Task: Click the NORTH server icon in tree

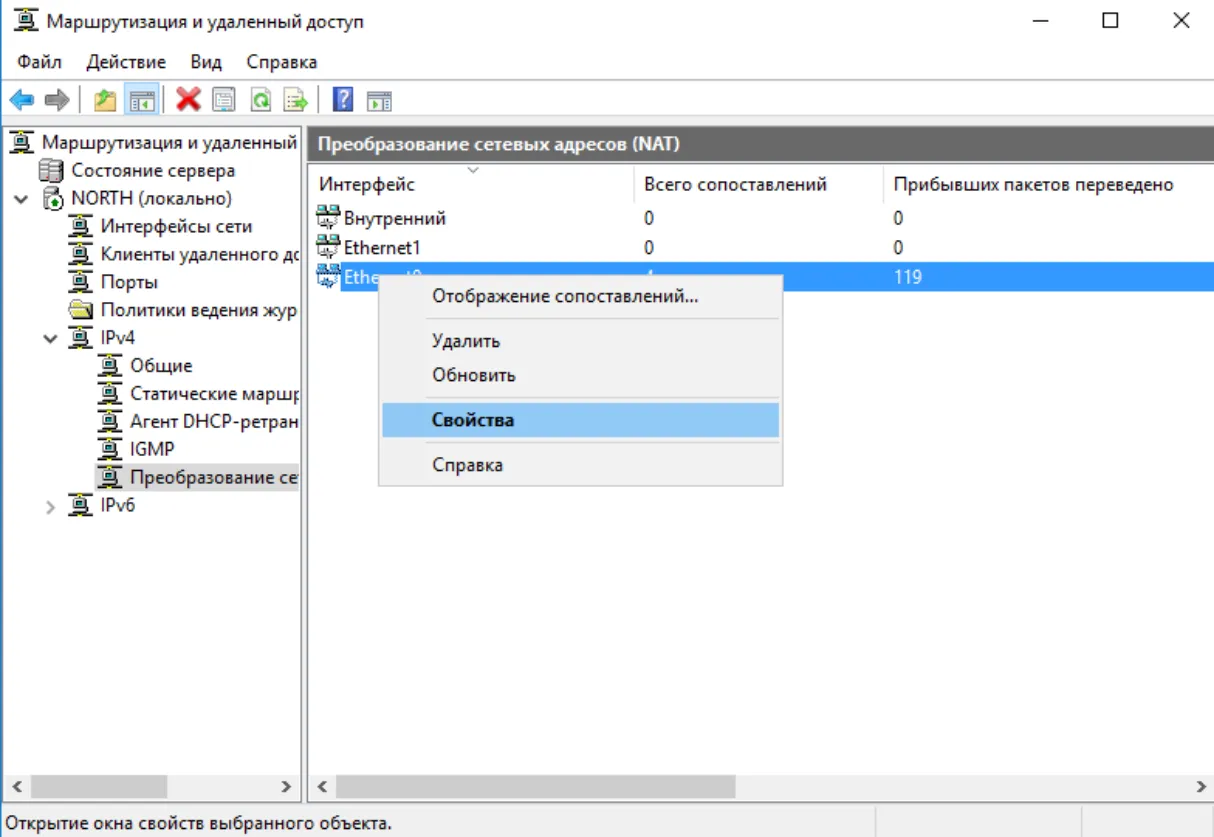Action: (53, 199)
